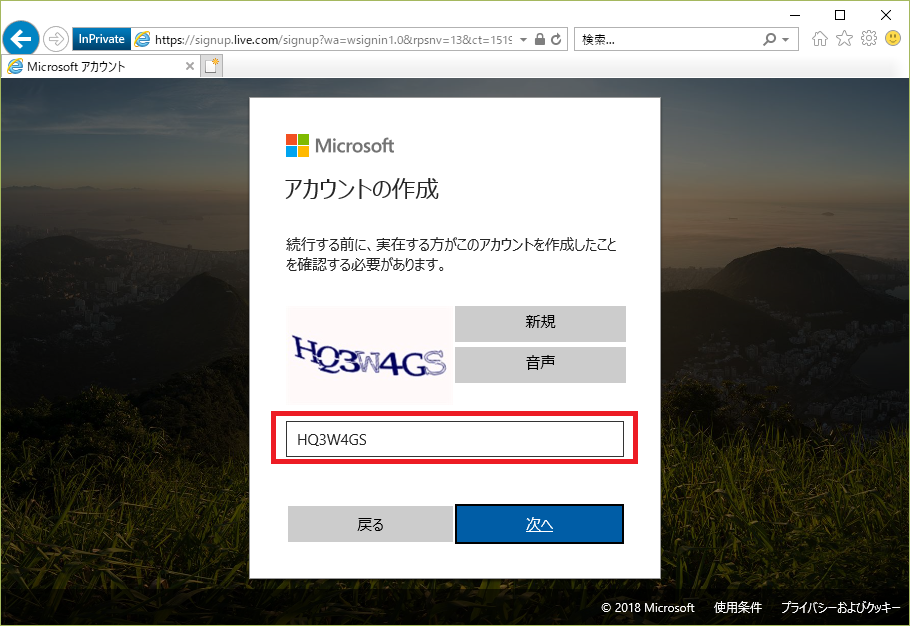Open the search box suggestions dropdown
Screen dimensions: 910x626
[x=788, y=38]
